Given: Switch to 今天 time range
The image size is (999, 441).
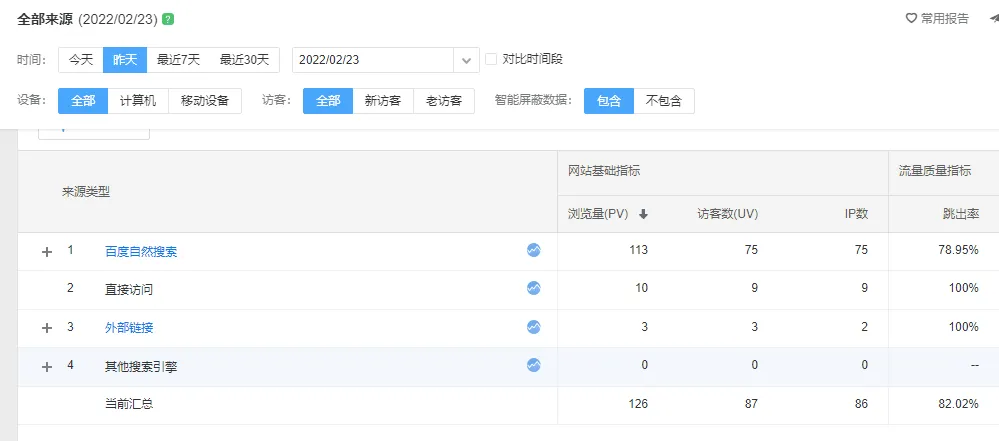Looking at the screenshot, I should 81,60.
